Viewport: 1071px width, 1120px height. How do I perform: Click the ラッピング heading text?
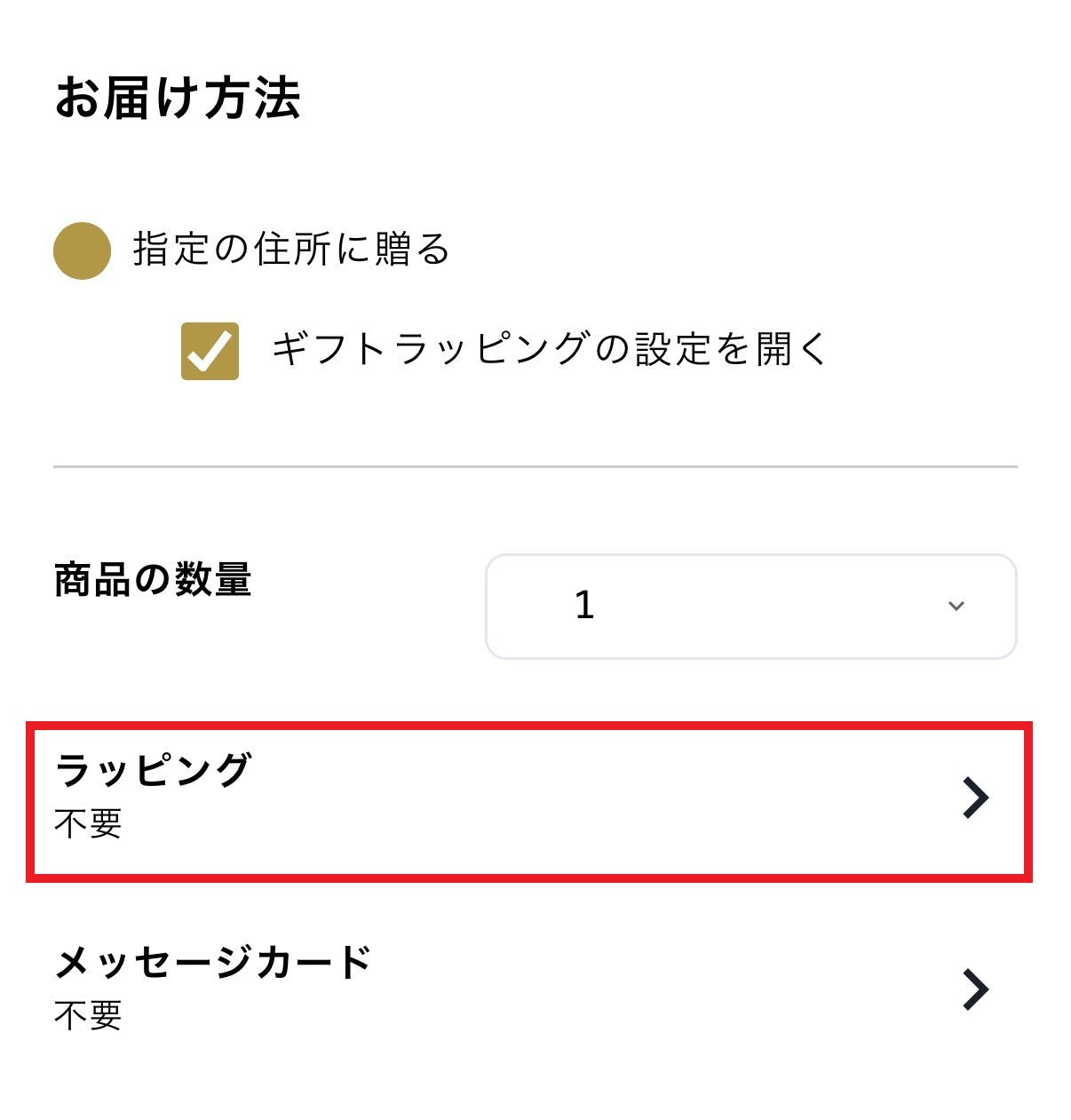pos(153,769)
